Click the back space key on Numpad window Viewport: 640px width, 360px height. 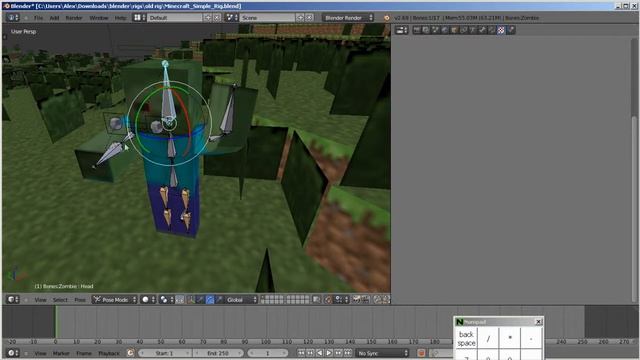point(466,338)
